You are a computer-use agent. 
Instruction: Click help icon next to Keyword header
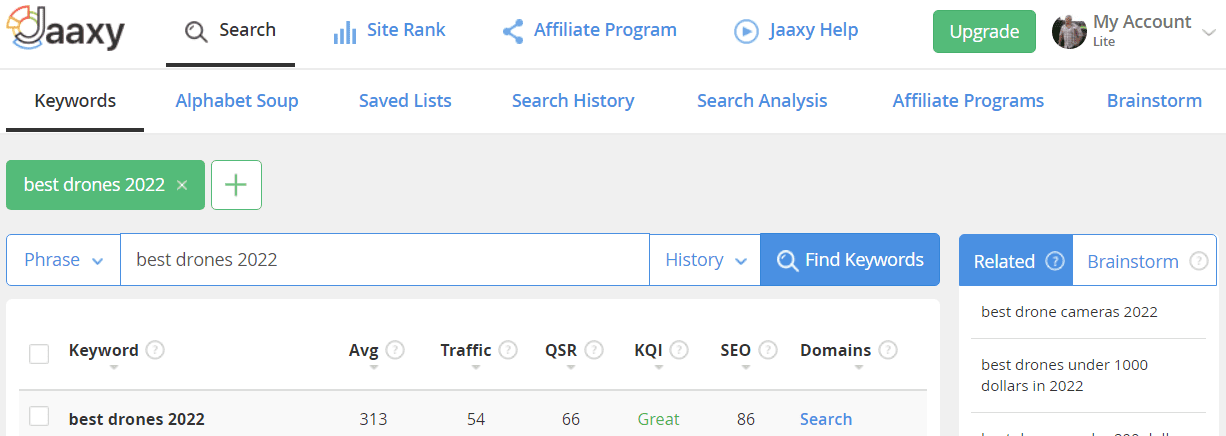155,350
